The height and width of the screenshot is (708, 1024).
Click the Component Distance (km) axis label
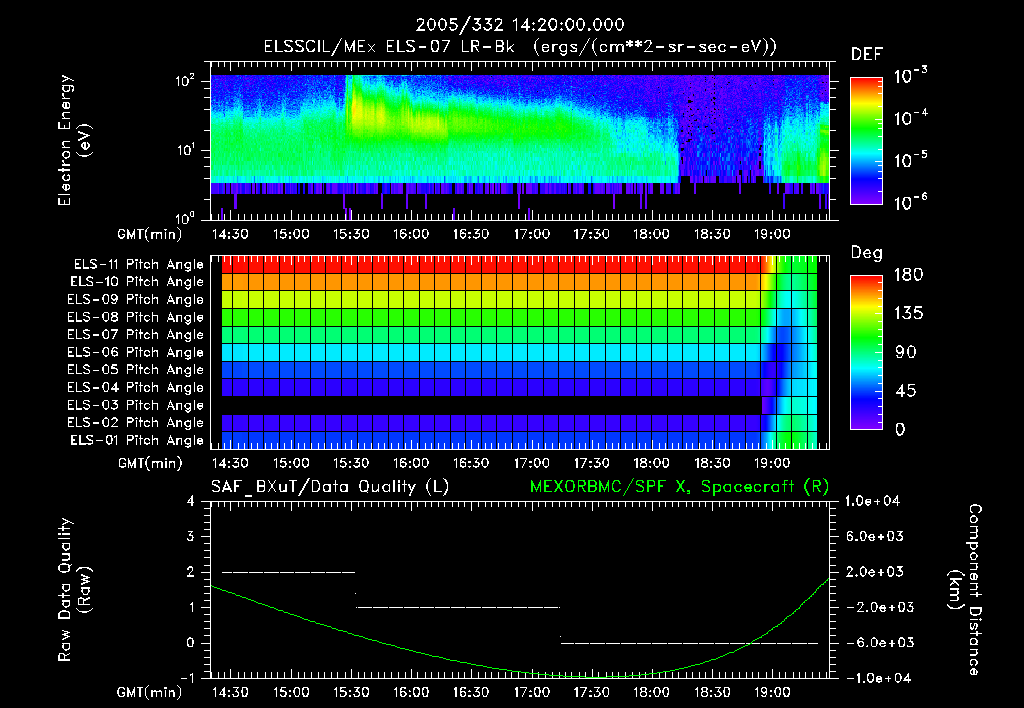pos(965,590)
